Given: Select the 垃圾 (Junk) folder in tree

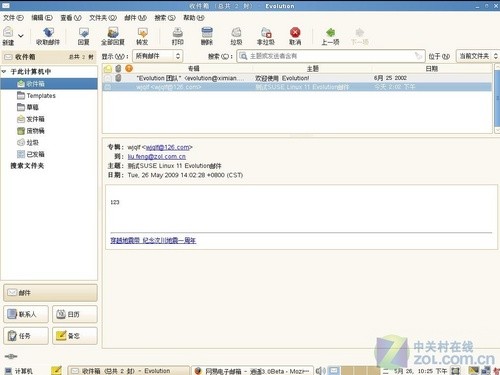Looking at the screenshot, I should pos(28,142).
